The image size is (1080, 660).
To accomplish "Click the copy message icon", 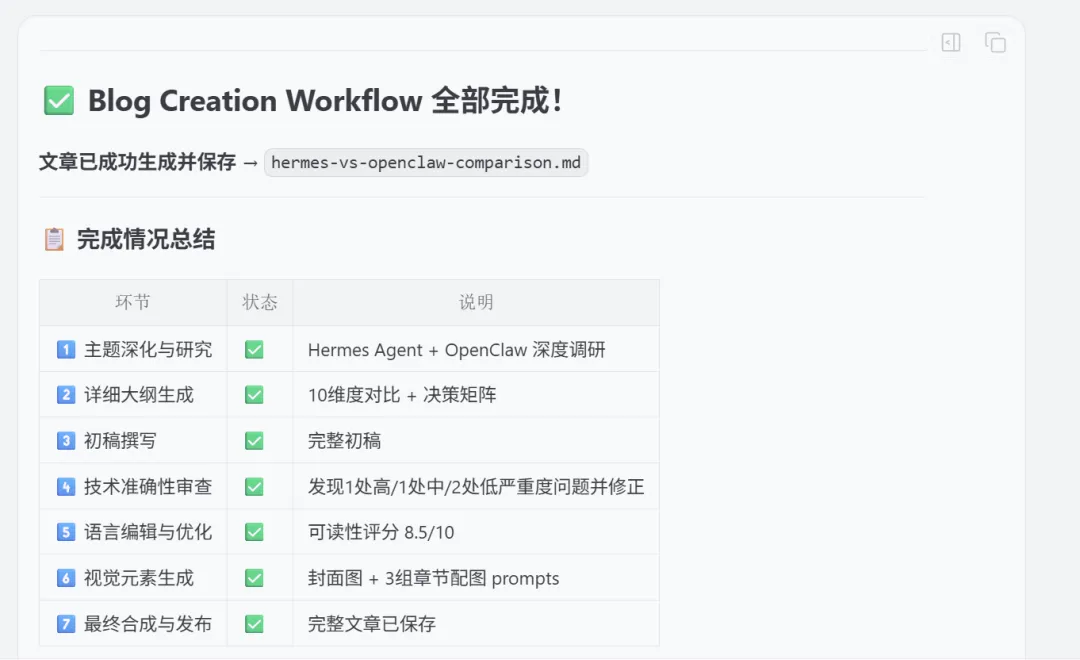I will (995, 42).
